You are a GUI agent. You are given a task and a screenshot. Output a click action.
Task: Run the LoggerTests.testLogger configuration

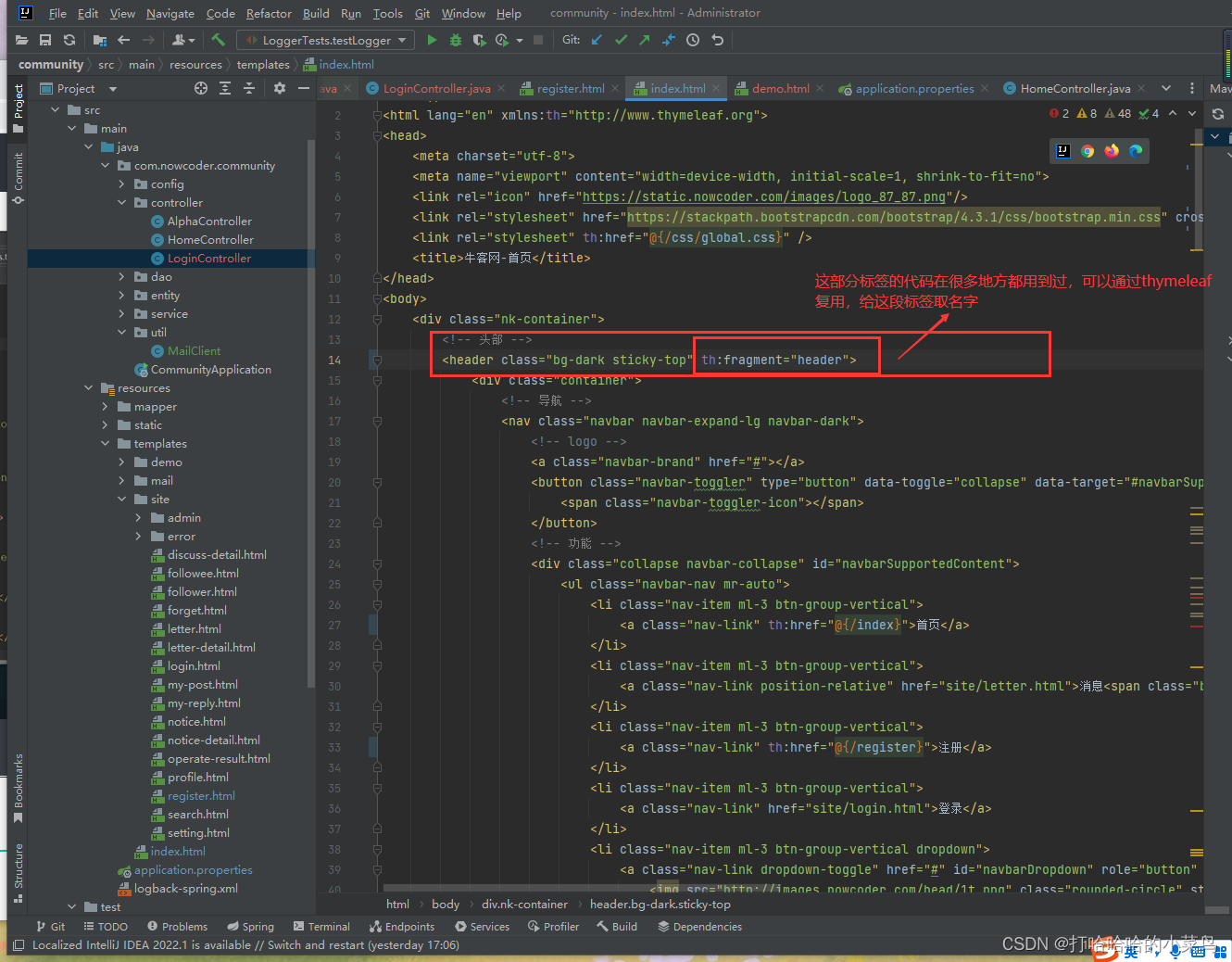coord(432,40)
